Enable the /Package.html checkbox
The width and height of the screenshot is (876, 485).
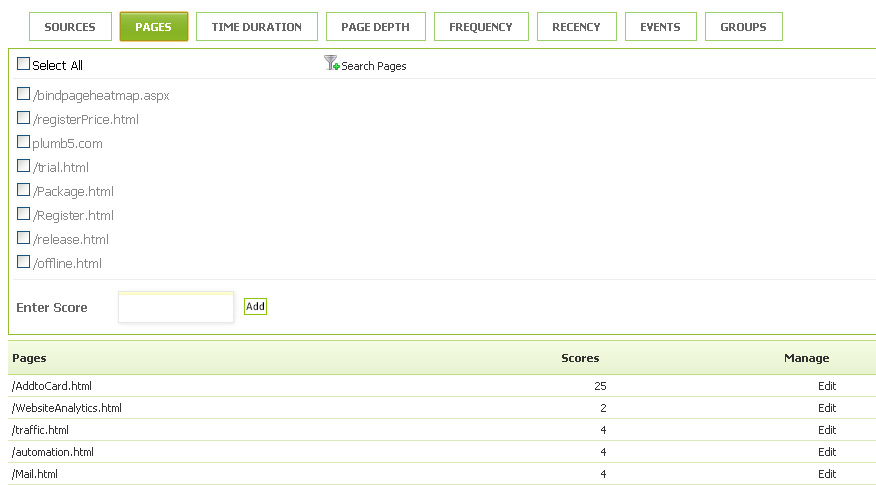[23, 190]
